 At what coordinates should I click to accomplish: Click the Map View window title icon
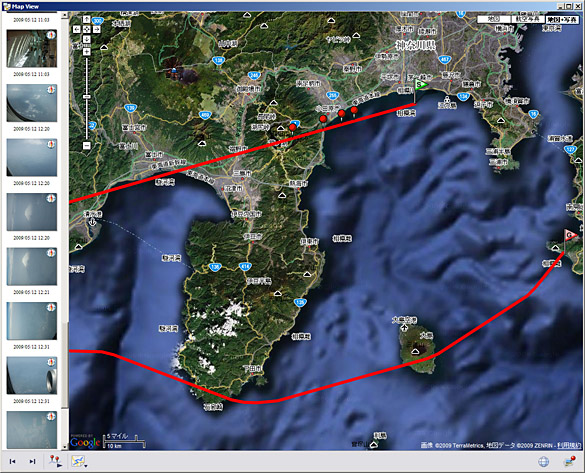pyautogui.click(x=6, y=6)
